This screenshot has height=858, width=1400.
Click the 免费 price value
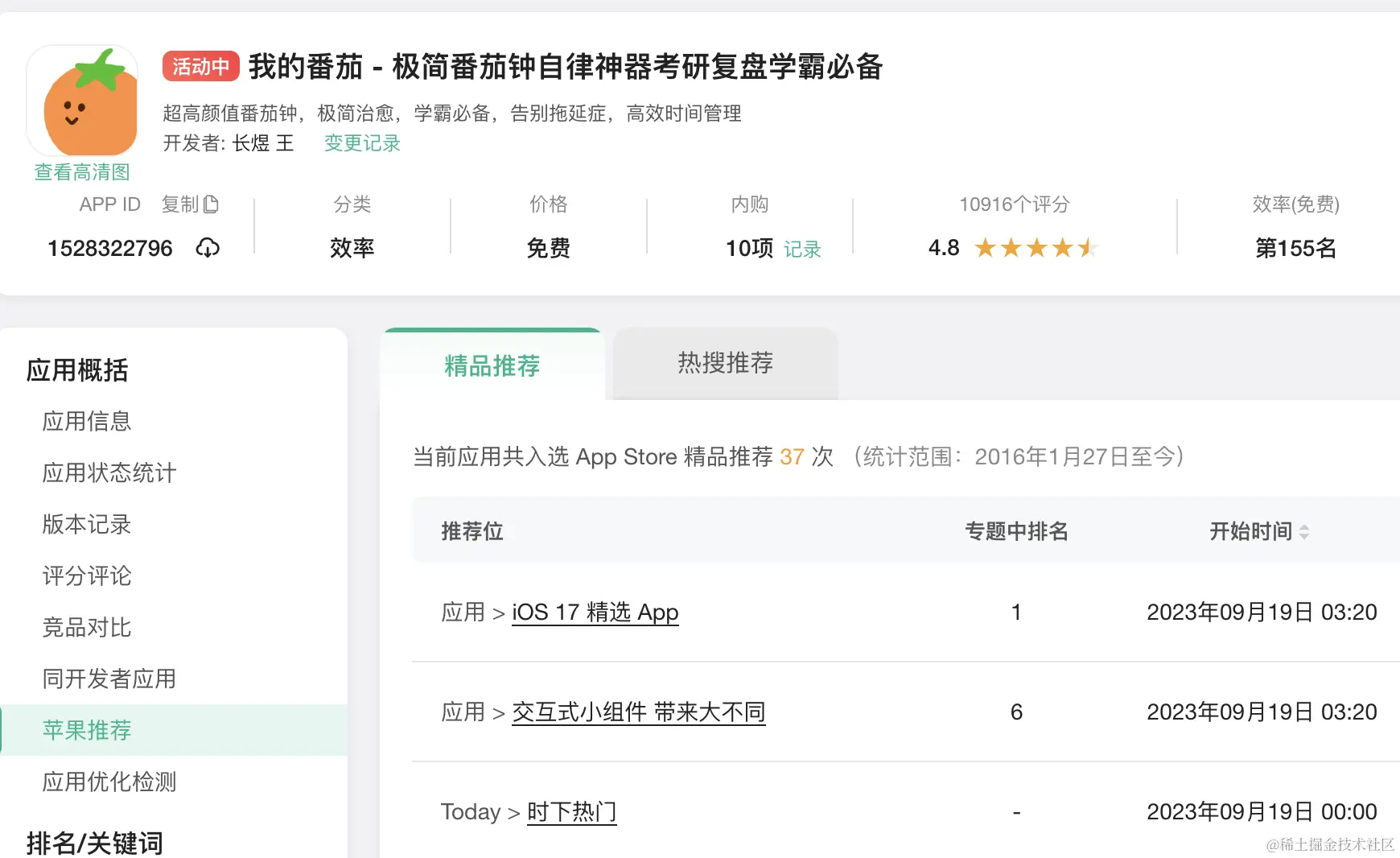tap(549, 248)
